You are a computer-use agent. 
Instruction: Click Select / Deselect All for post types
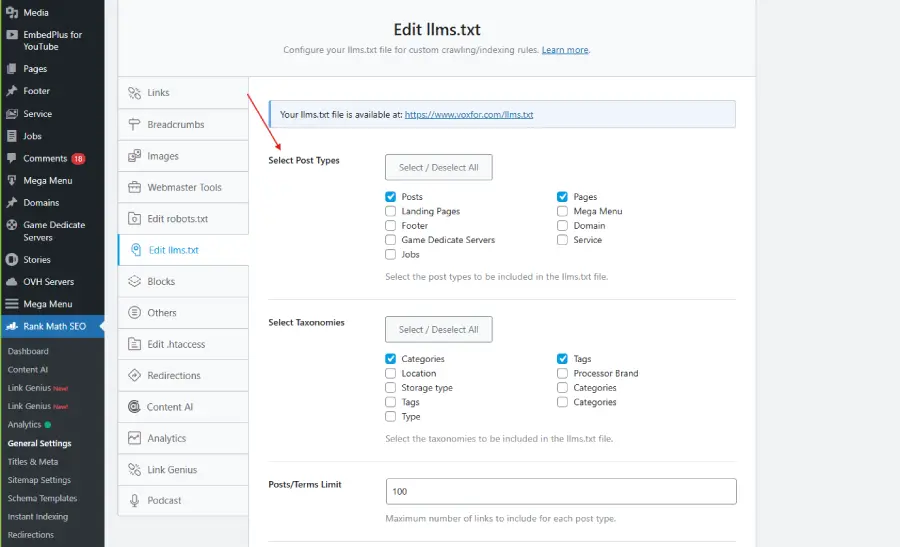coord(439,168)
